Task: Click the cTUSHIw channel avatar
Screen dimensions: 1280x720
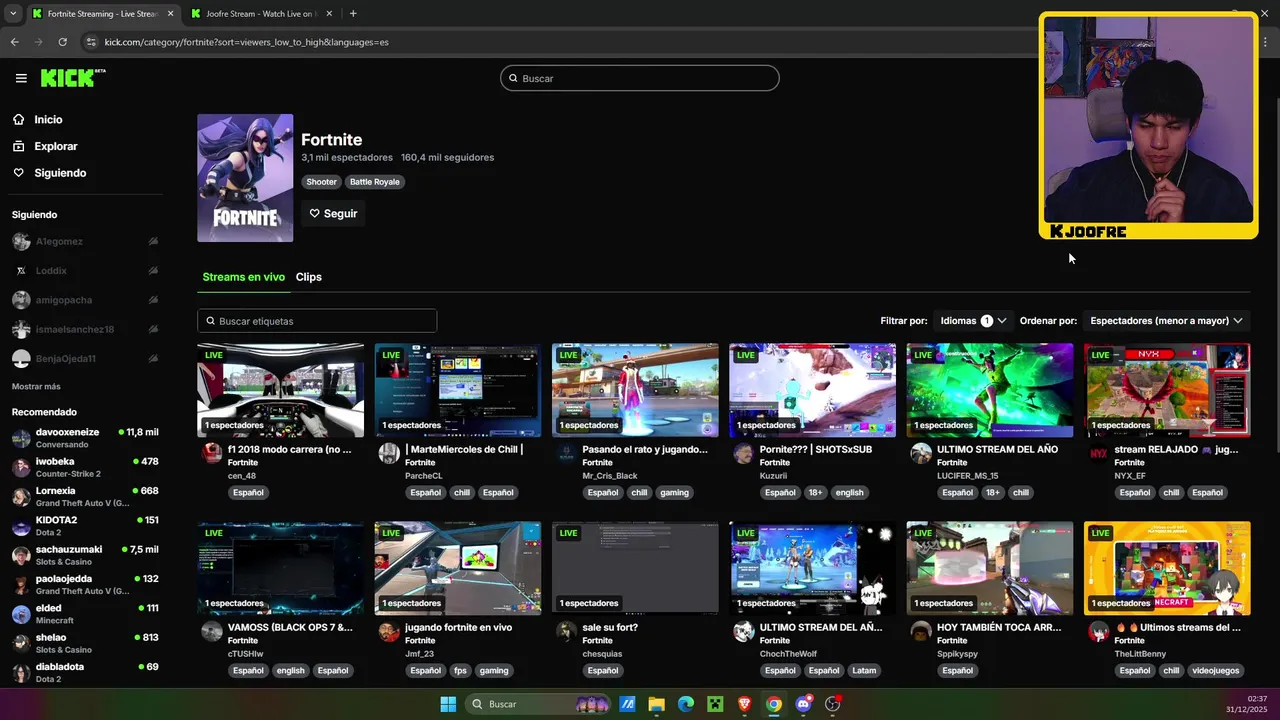Action: pyautogui.click(x=212, y=631)
